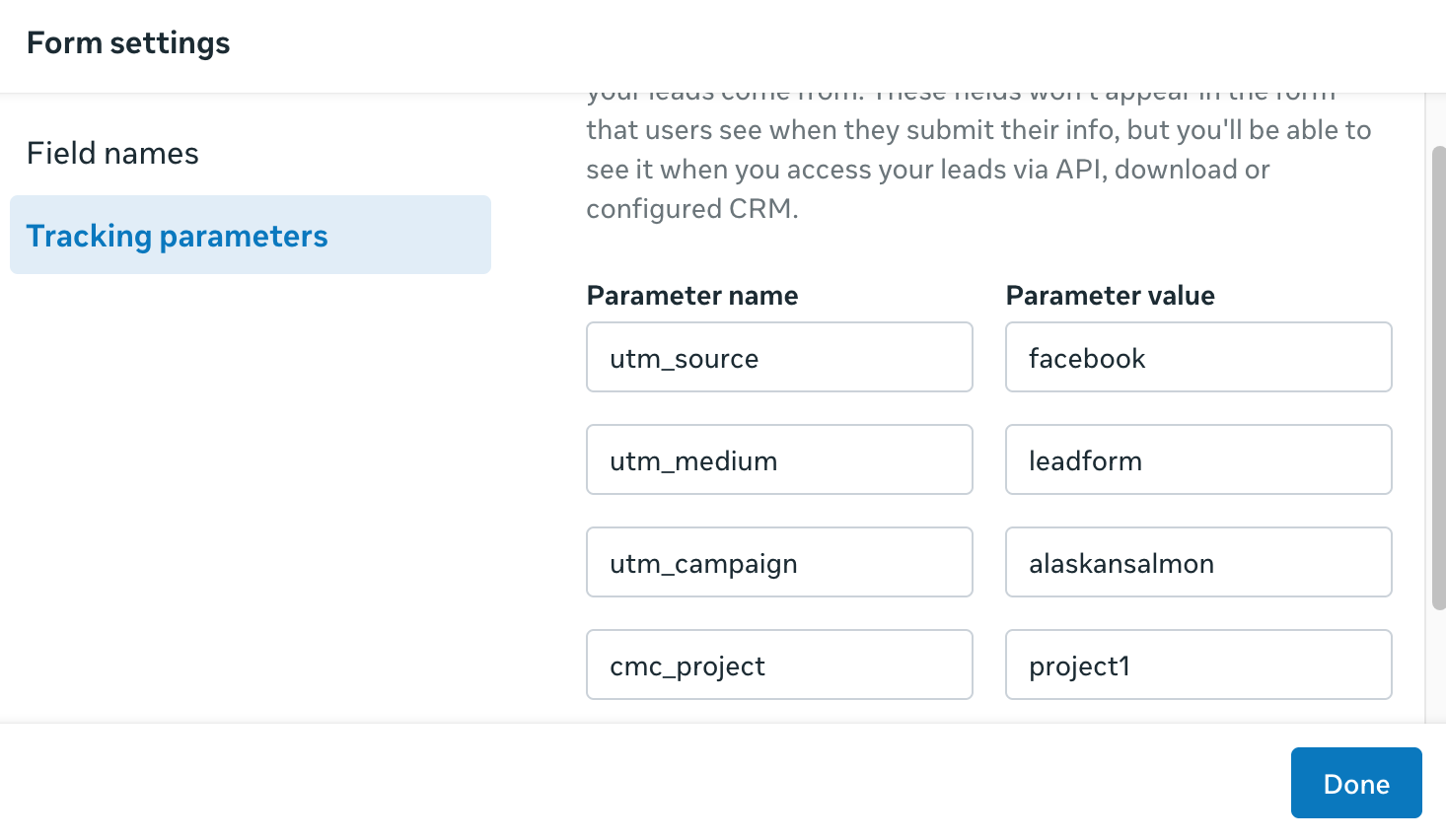
Task: Click the 'configured CRM.' text line
Action: [x=691, y=209]
